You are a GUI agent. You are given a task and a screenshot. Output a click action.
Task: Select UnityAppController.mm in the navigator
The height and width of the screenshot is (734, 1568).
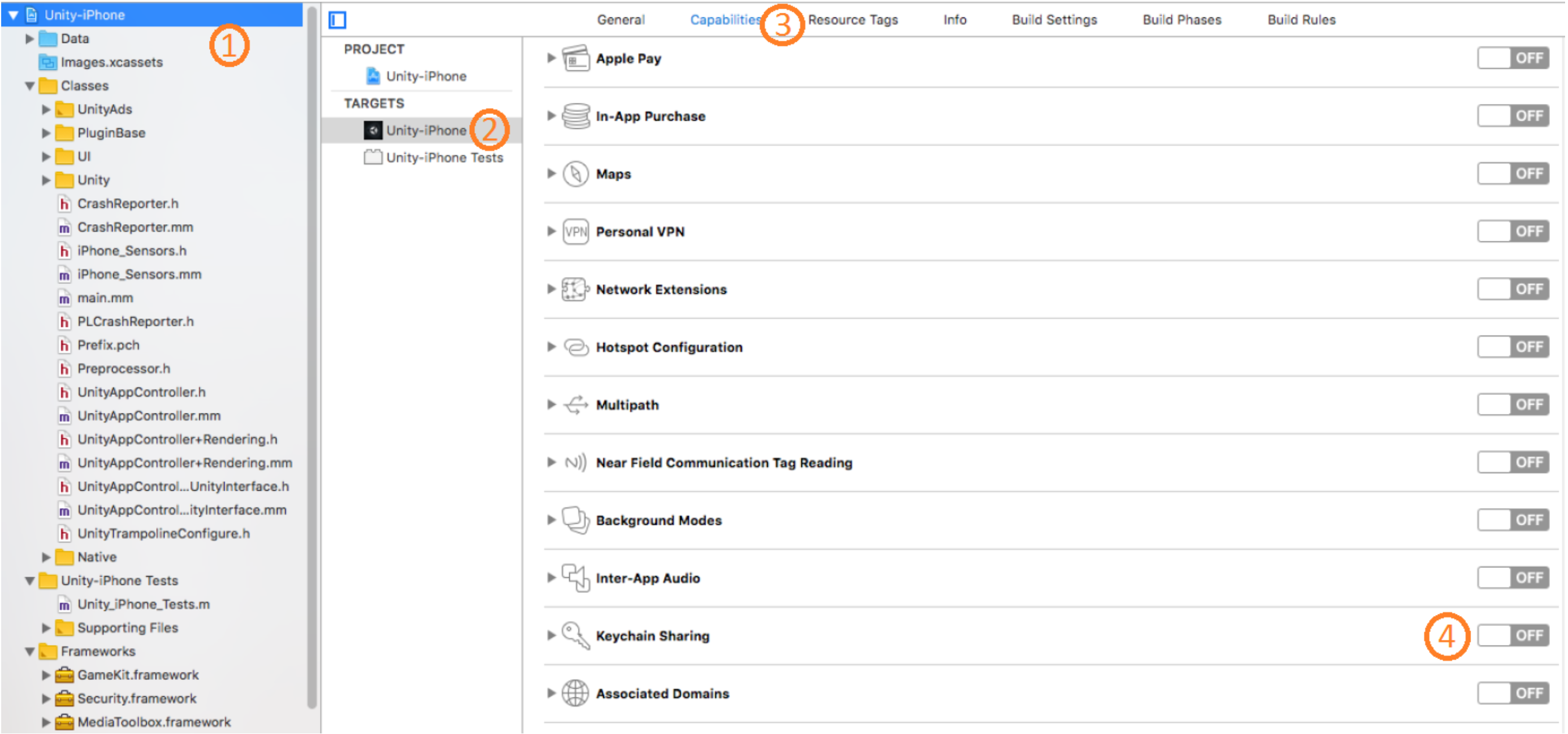149,416
